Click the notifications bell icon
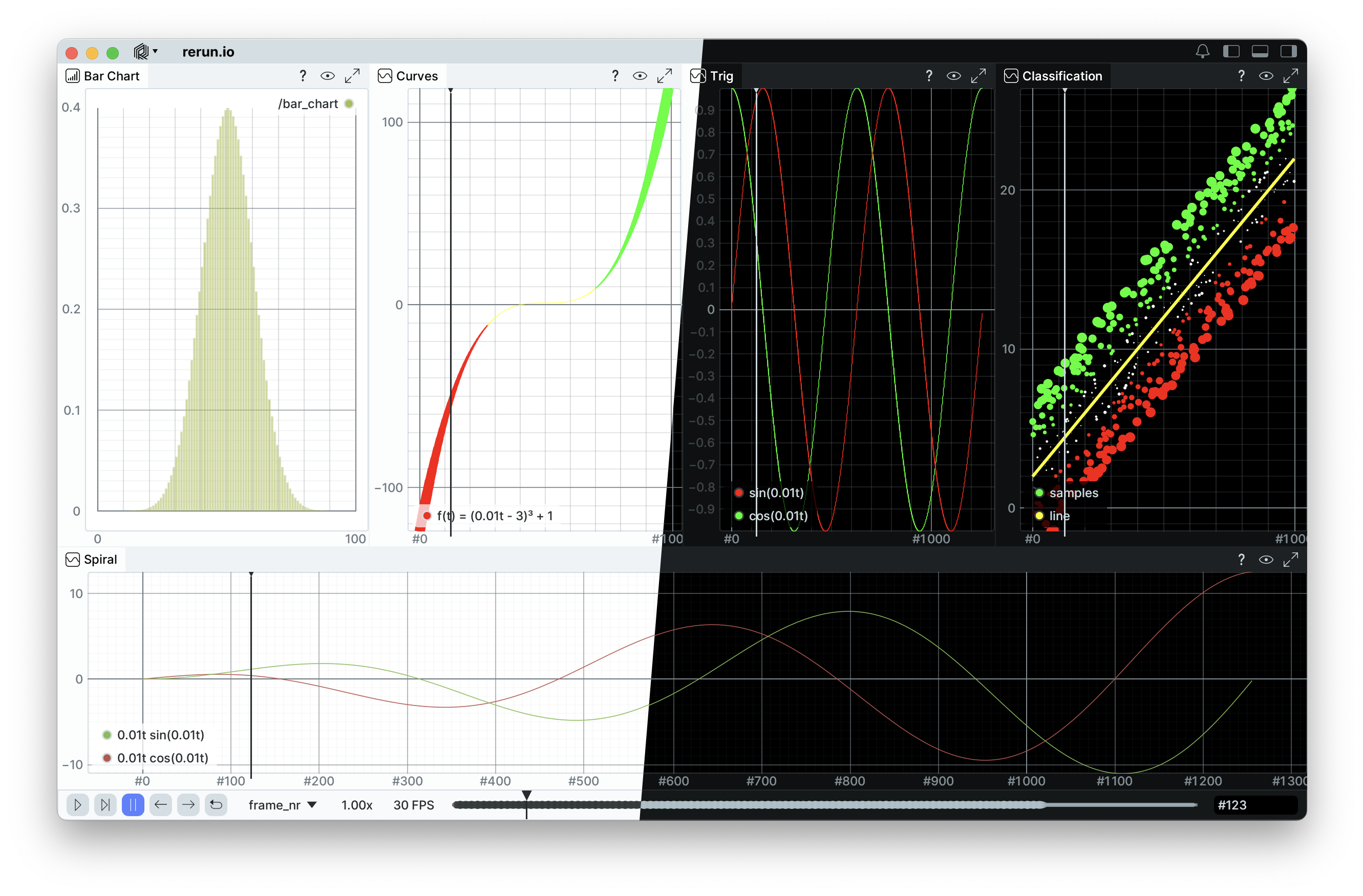The height and width of the screenshot is (896, 1363). point(1202,52)
